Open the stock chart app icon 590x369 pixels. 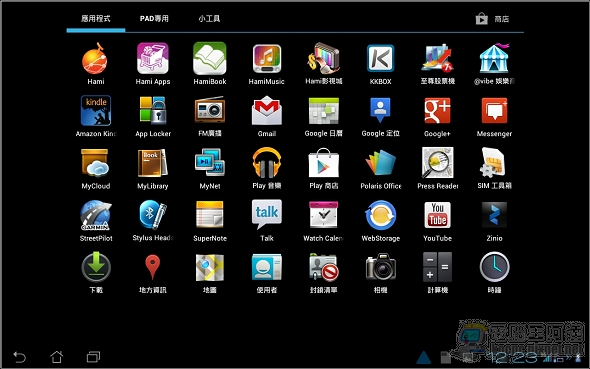pyautogui.click(x=437, y=64)
